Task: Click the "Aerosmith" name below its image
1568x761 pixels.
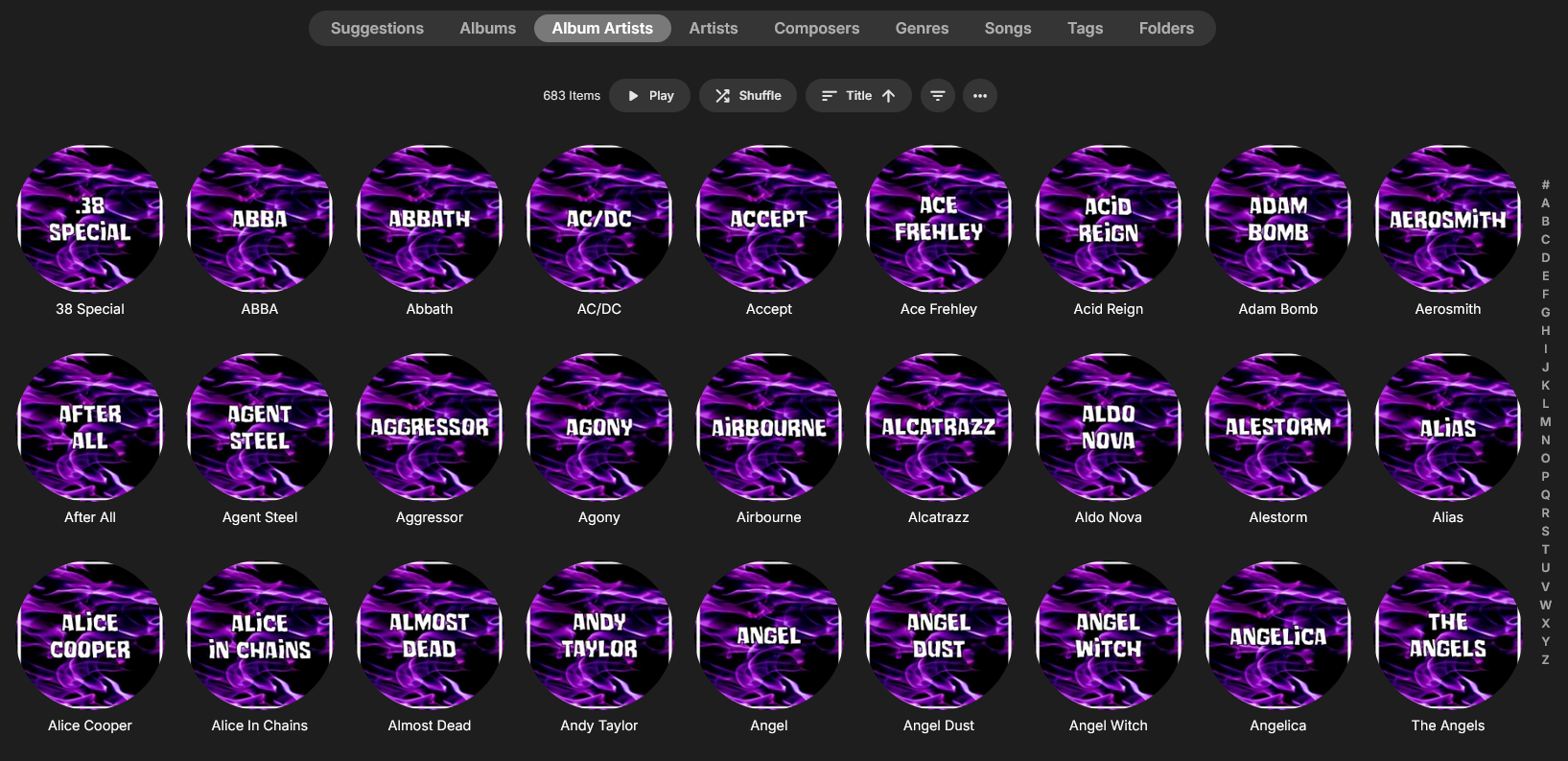Action: (x=1448, y=309)
